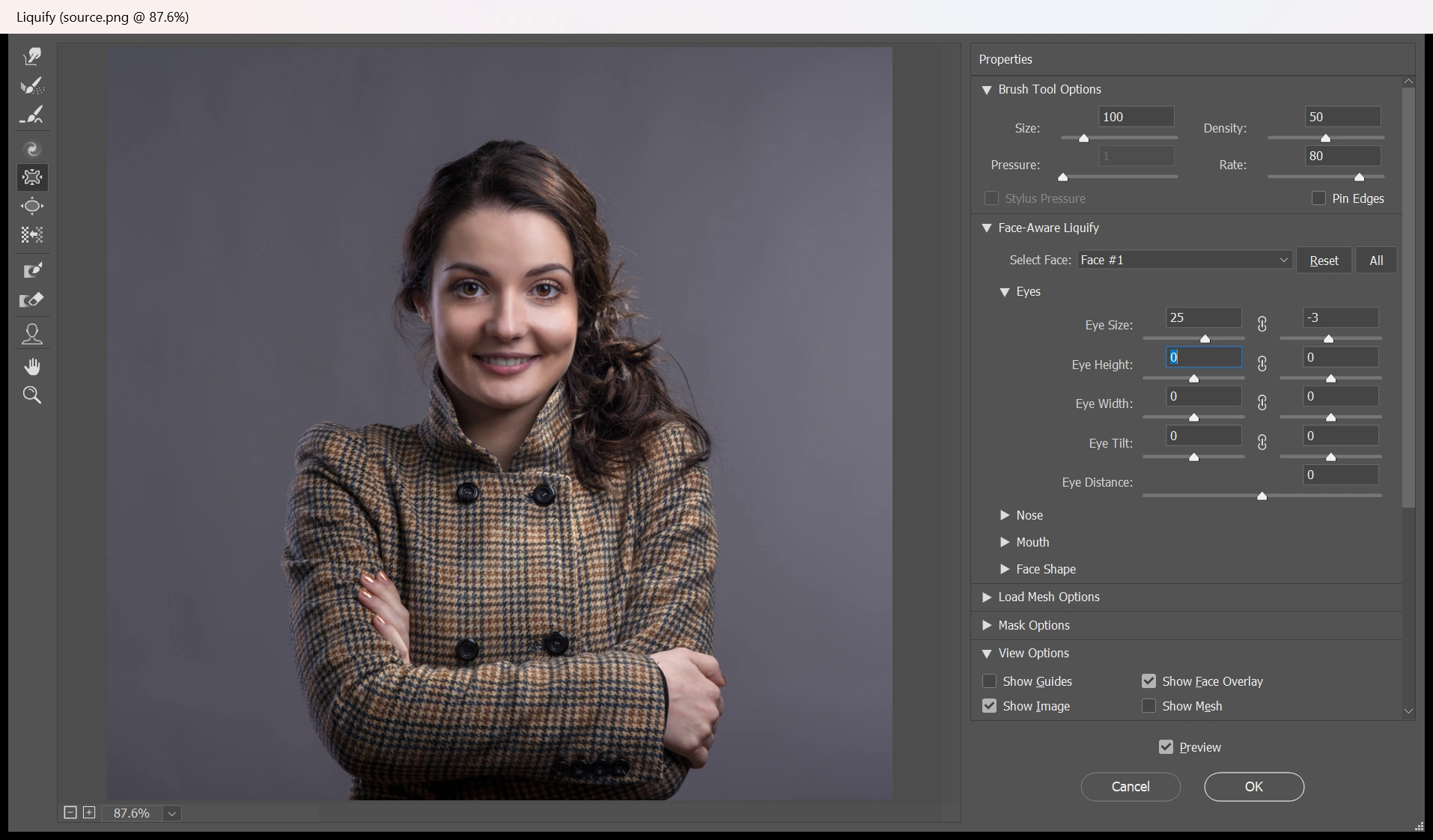Select the Smooth tool
This screenshot has height=840, width=1433.
32,115
